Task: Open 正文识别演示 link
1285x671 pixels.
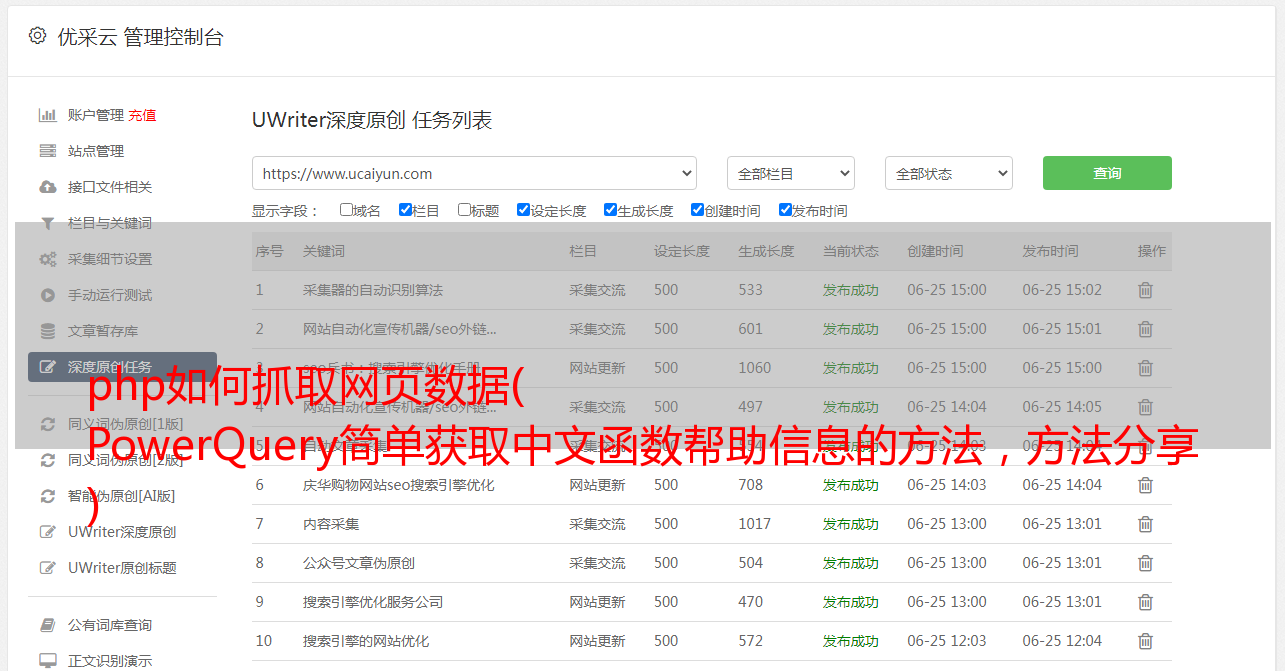Action: point(110,661)
